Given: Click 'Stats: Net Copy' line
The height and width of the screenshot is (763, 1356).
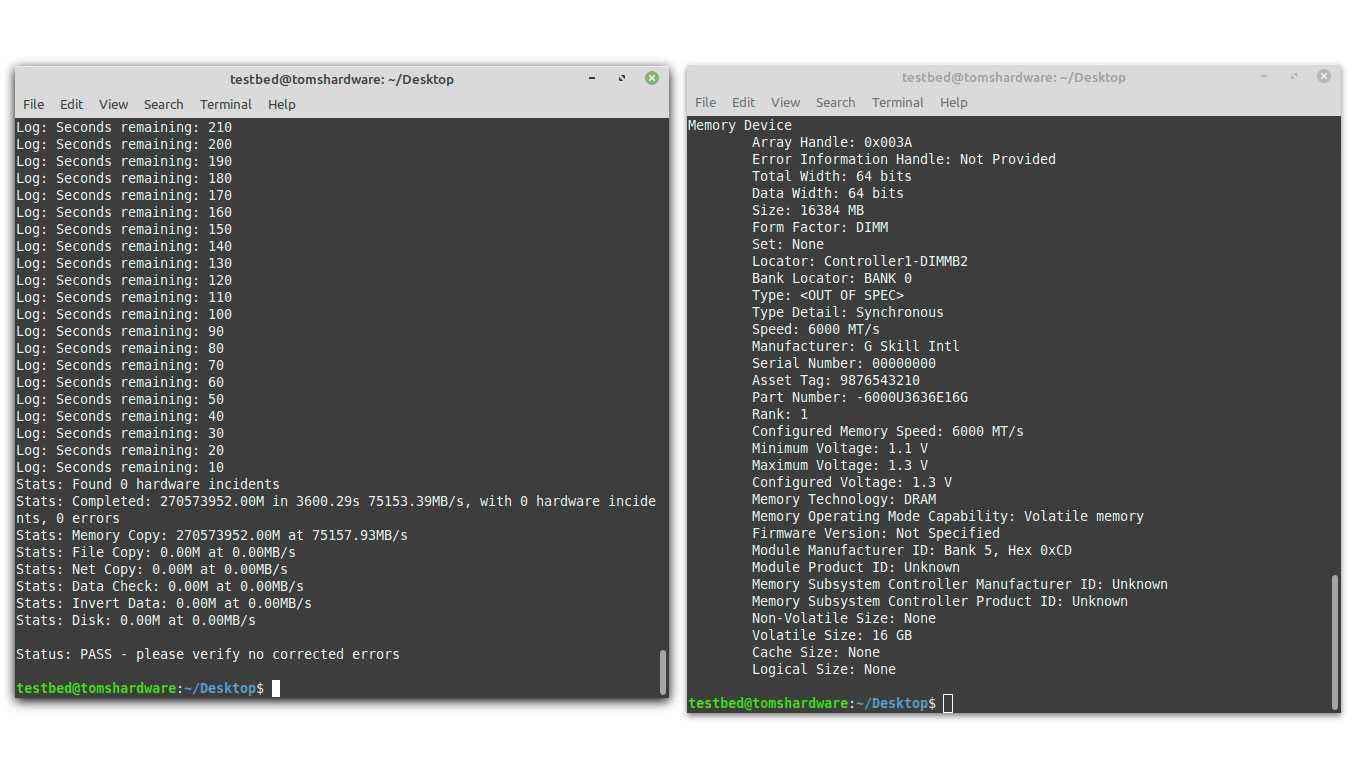Looking at the screenshot, I should click(152, 569).
